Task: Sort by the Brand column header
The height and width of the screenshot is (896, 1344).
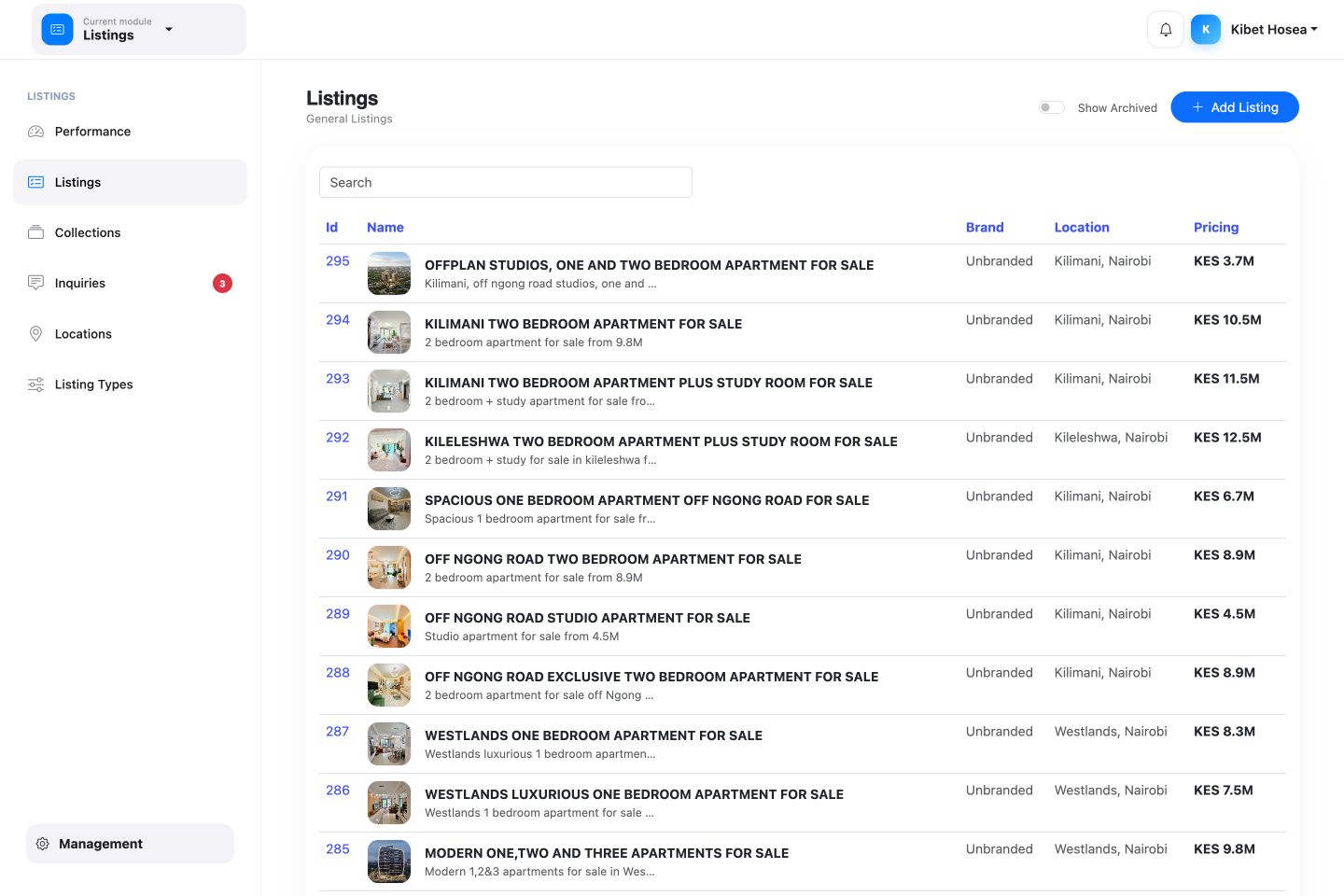Action: 985,228
